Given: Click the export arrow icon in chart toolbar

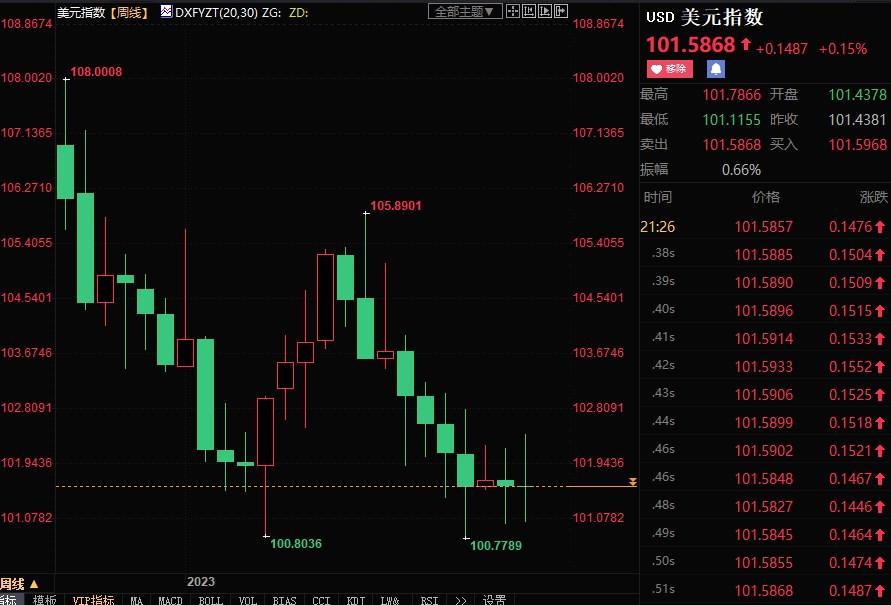Looking at the screenshot, I should [560, 11].
